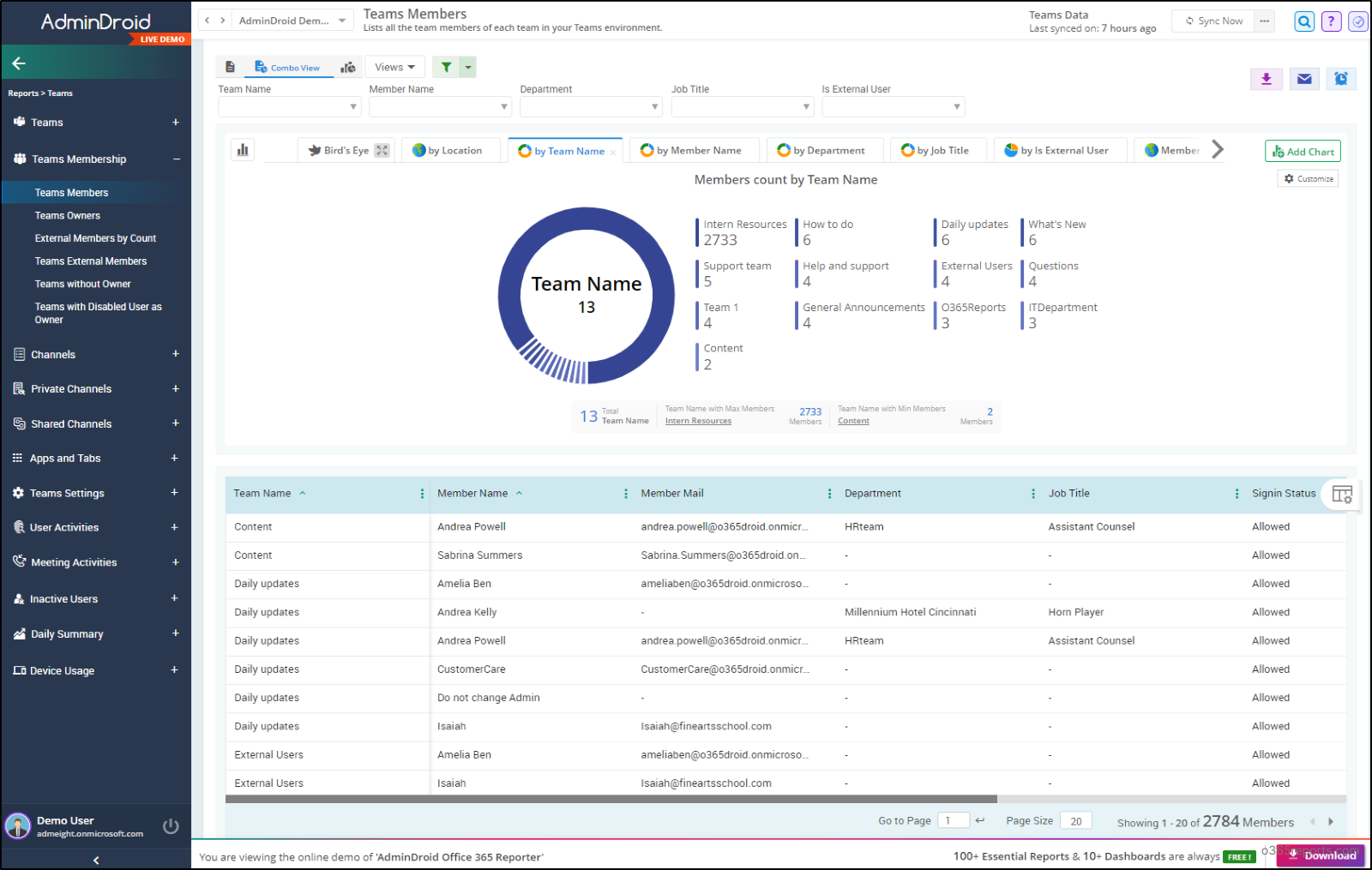1372x870 pixels.
Task: Click the Demo User power logout icon
Action: pos(171,826)
